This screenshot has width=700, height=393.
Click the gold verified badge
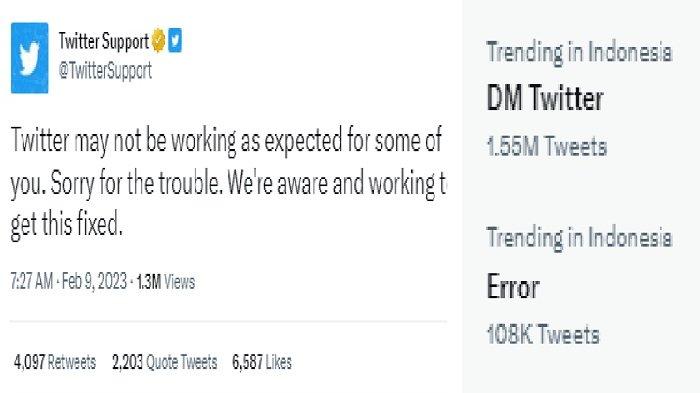[x=158, y=41]
